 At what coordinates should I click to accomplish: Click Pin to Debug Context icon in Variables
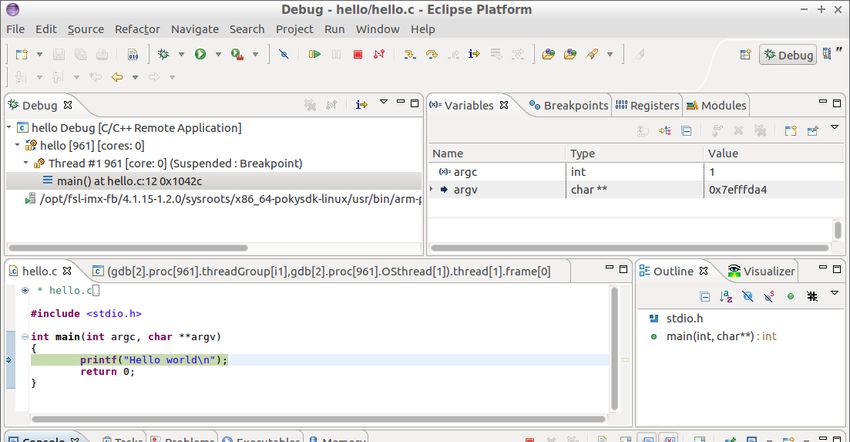click(813, 130)
